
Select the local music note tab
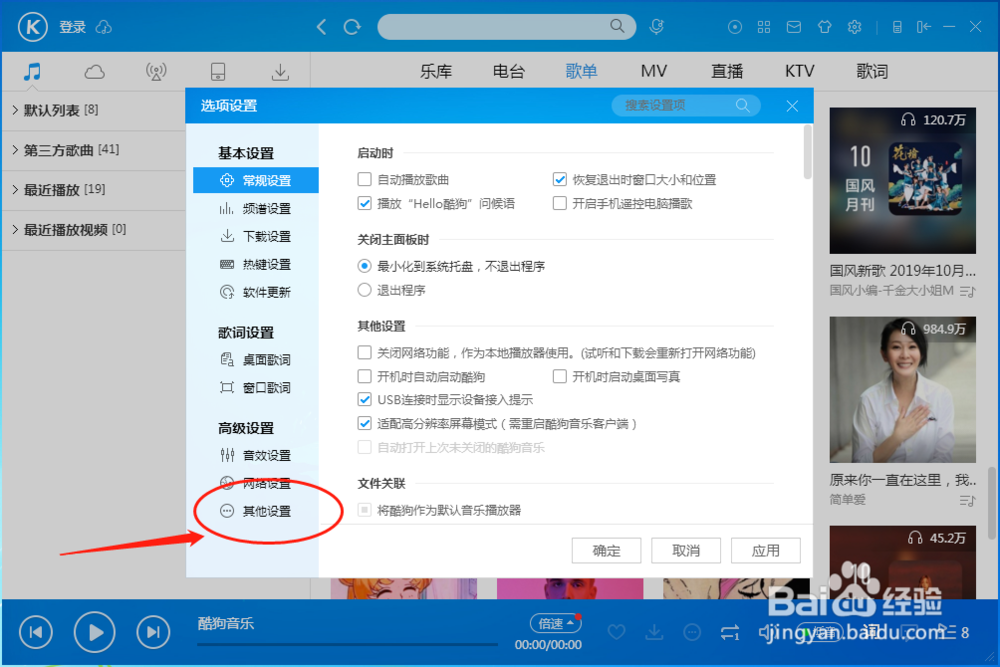pyautogui.click(x=32, y=71)
